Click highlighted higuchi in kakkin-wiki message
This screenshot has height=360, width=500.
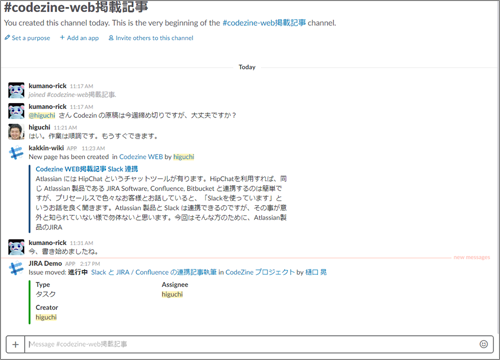tap(184, 157)
